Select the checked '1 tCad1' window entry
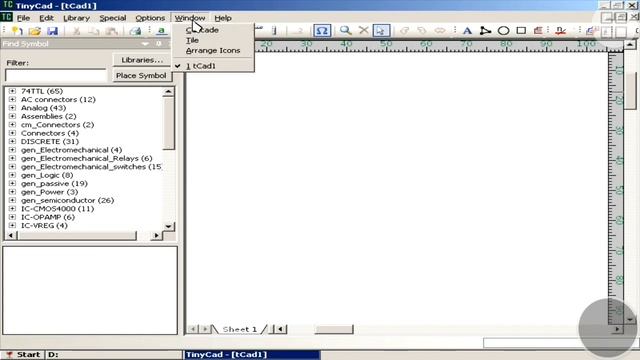Viewport: 640px width, 360px height. [200, 66]
